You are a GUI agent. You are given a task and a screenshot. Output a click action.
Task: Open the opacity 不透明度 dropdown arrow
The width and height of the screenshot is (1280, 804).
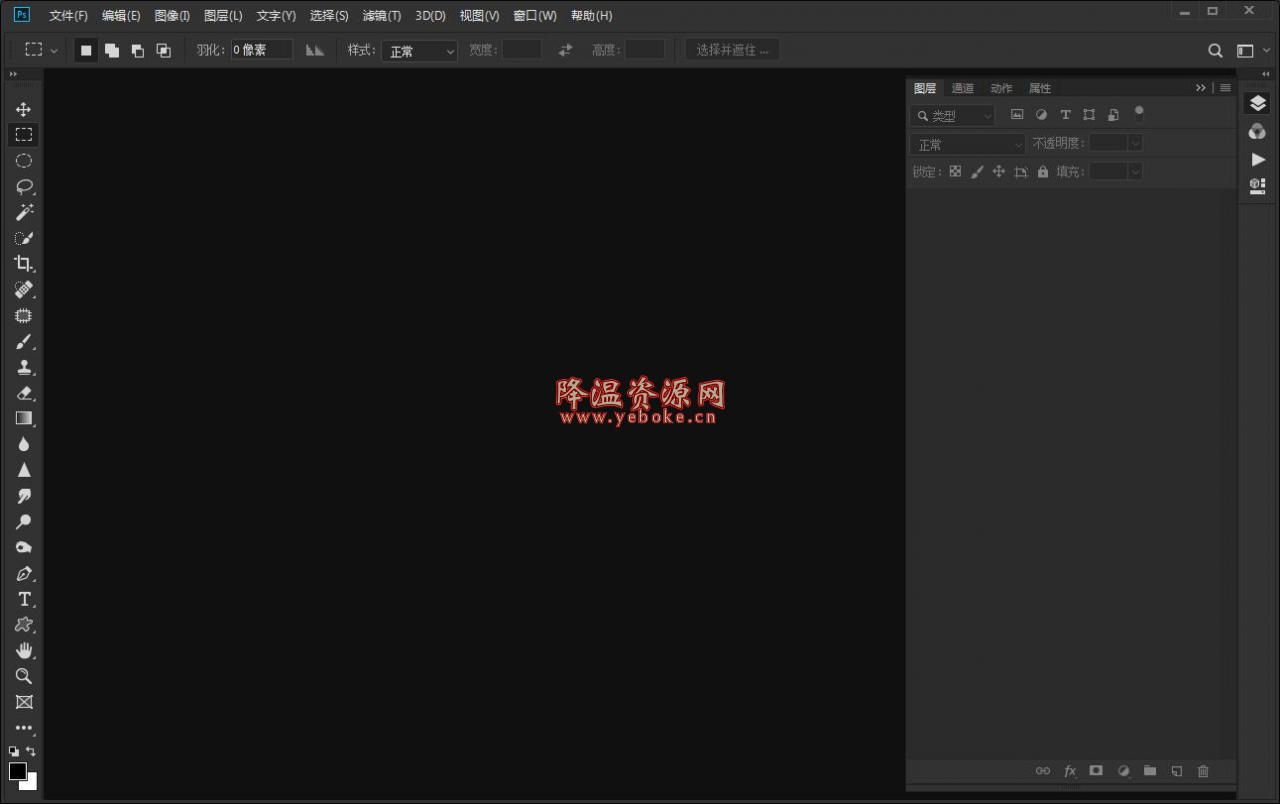pos(1135,144)
